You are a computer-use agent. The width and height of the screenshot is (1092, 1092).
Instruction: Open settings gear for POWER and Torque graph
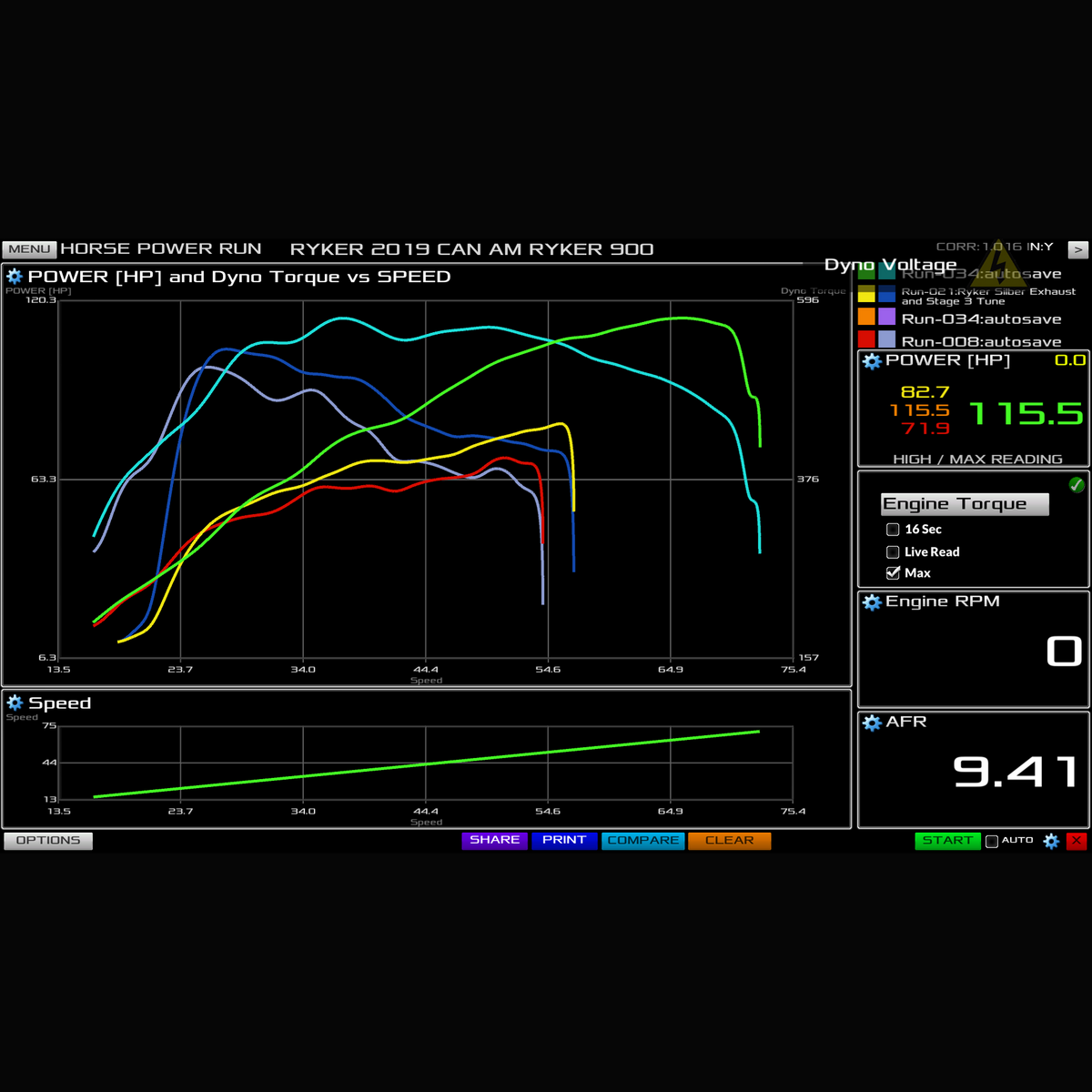[x=15, y=277]
